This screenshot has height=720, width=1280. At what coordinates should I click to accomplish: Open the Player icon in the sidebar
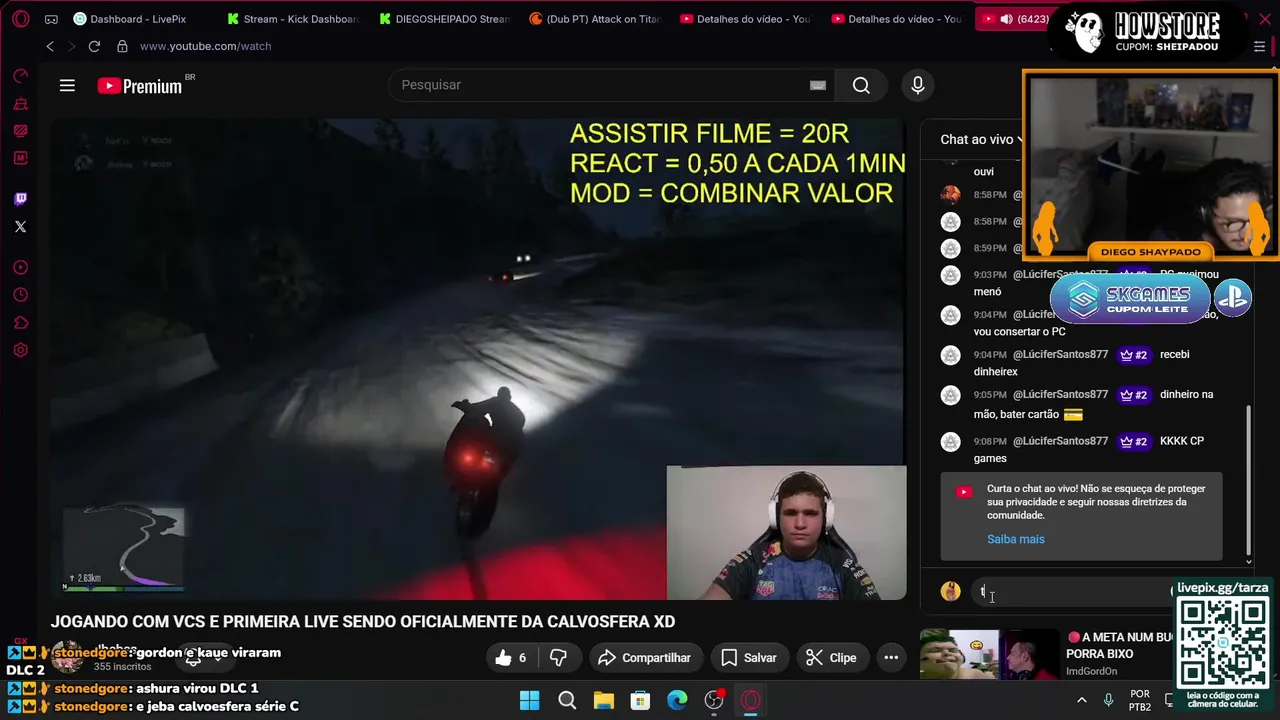click(x=21, y=268)
